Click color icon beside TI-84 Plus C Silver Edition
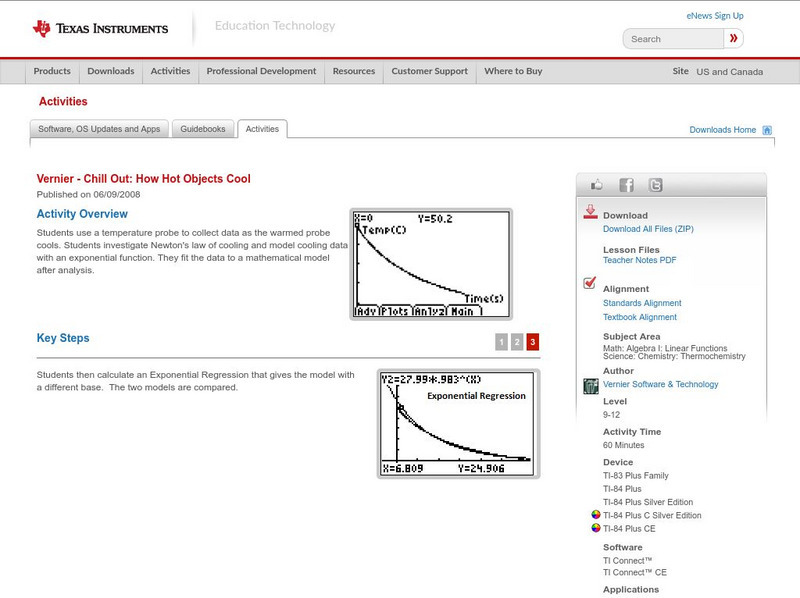 (x=595, y=514)
